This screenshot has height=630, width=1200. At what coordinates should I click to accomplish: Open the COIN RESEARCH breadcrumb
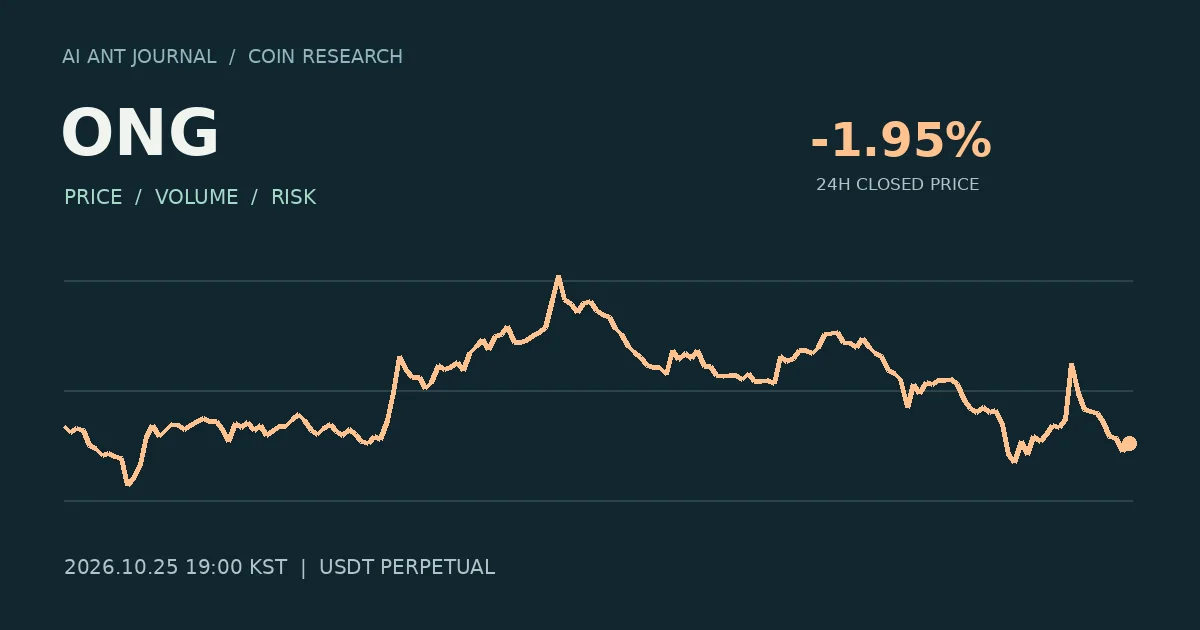click(325, 57)
